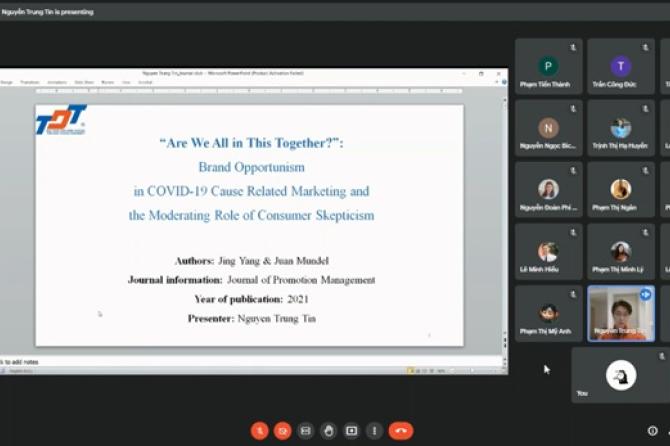
Task: Leave the call with the red hang-up button
Action: coord(400,431)
